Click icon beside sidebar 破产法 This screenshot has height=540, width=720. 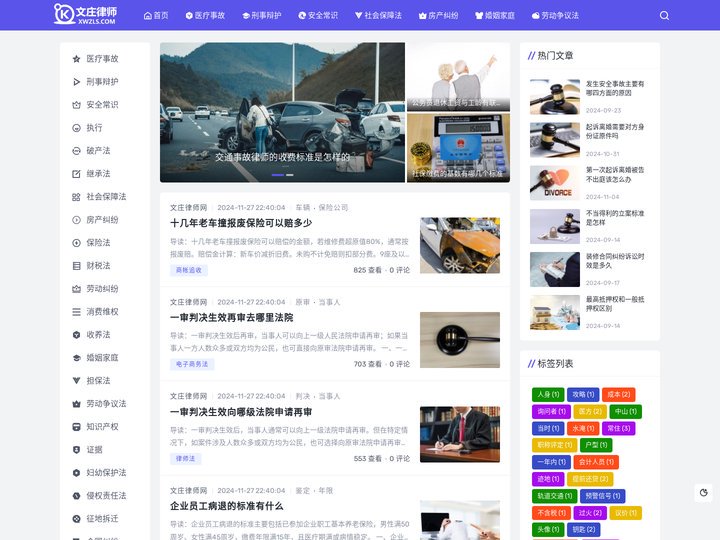point(76,151)
